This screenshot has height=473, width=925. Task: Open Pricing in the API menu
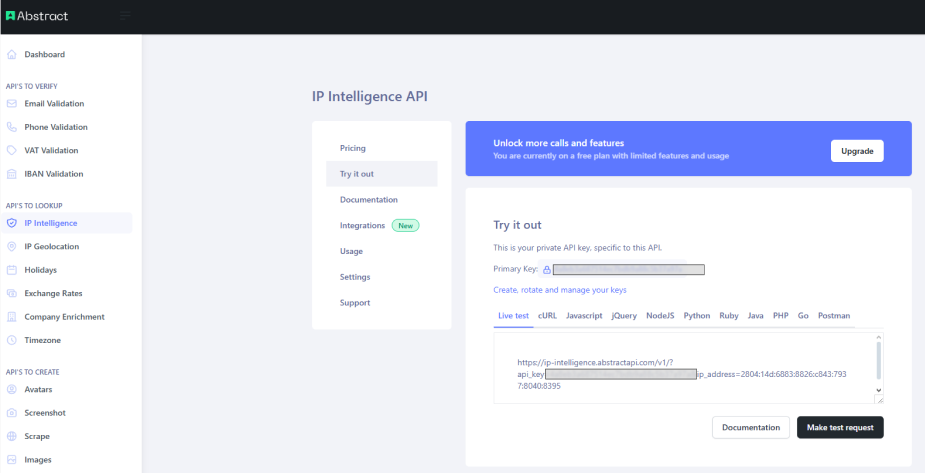click(353, 148)
